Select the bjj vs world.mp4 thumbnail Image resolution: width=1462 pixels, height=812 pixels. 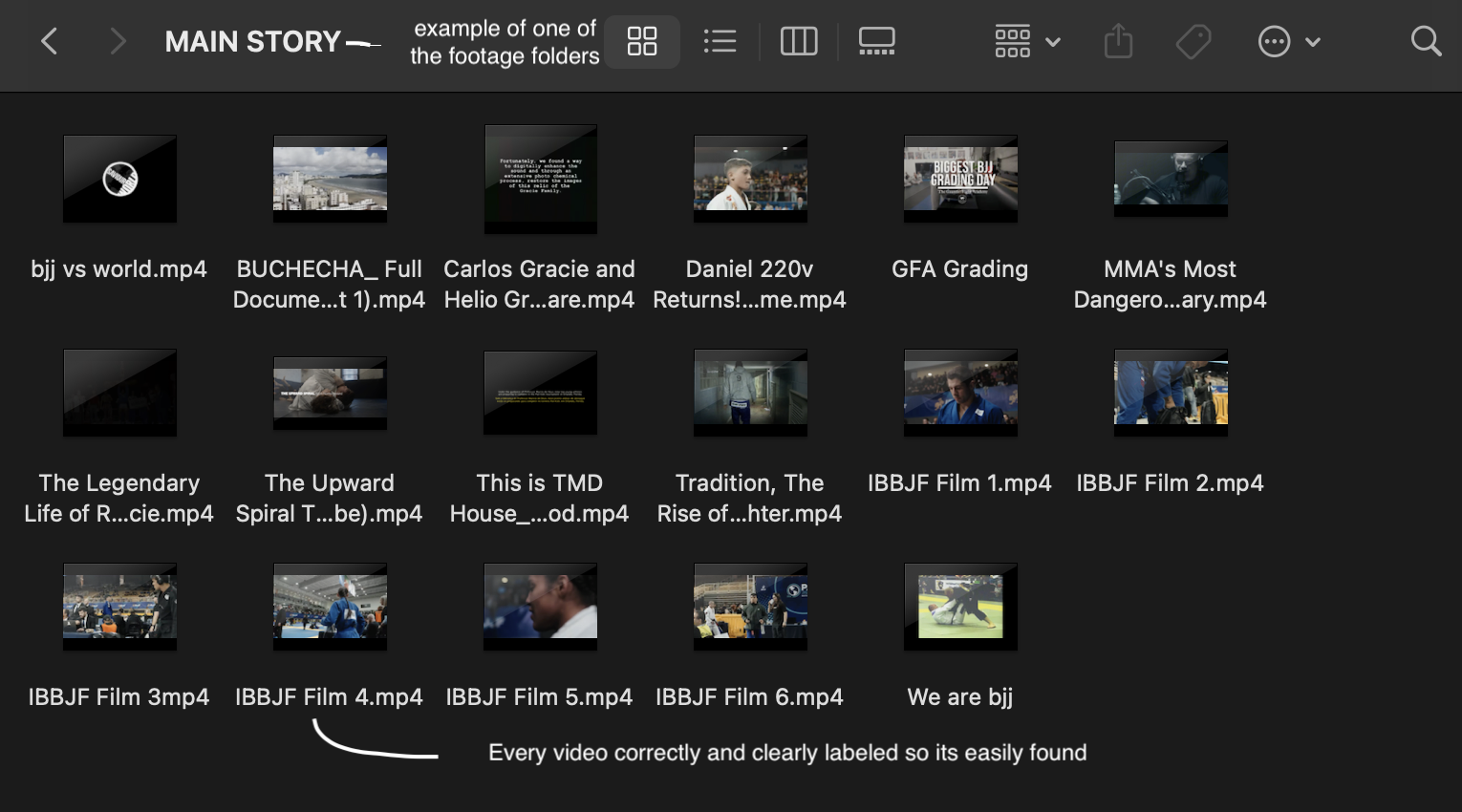pos(119,179)
